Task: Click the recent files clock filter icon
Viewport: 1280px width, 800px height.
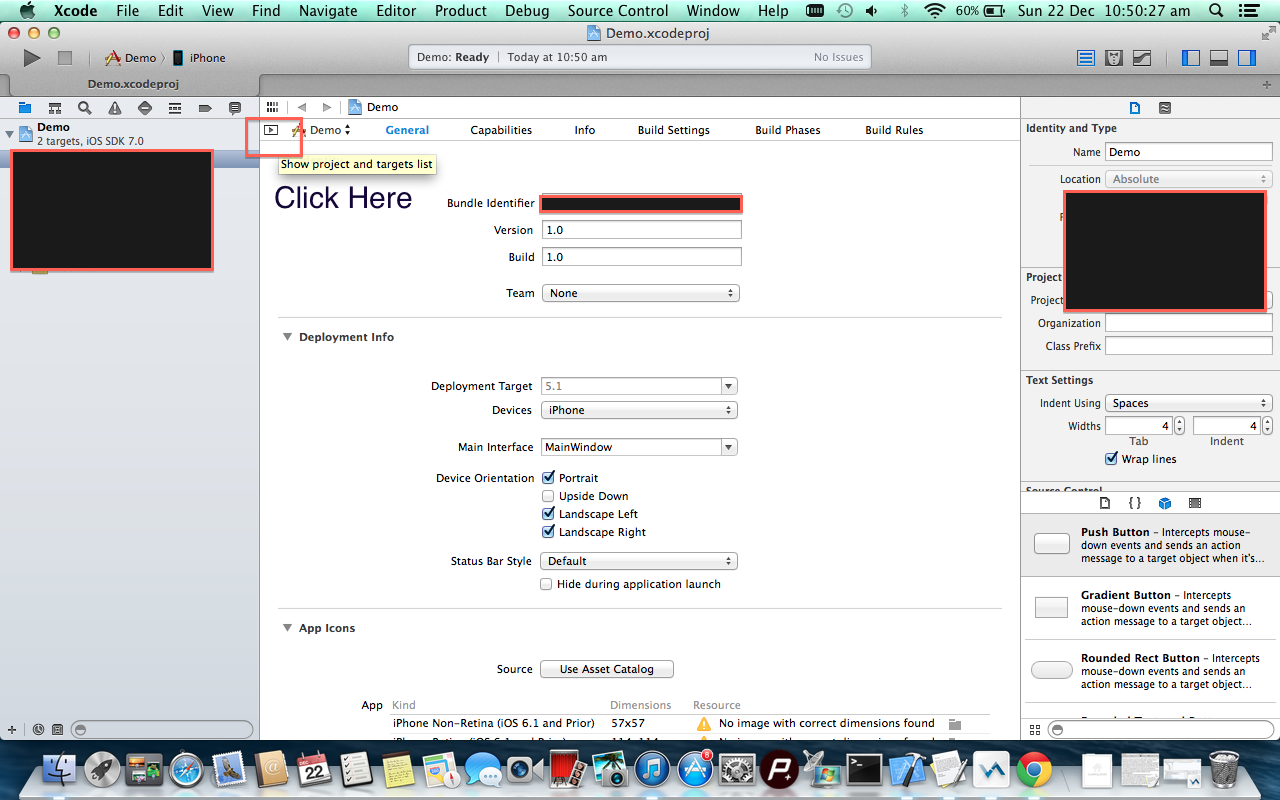Action: point(38,730)
